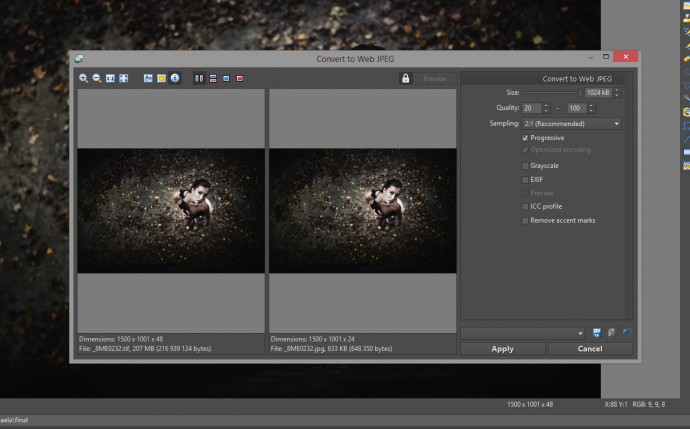Click the greyed-out Preview button
Viewport: 690px width, 429px height.
(435, 78)
